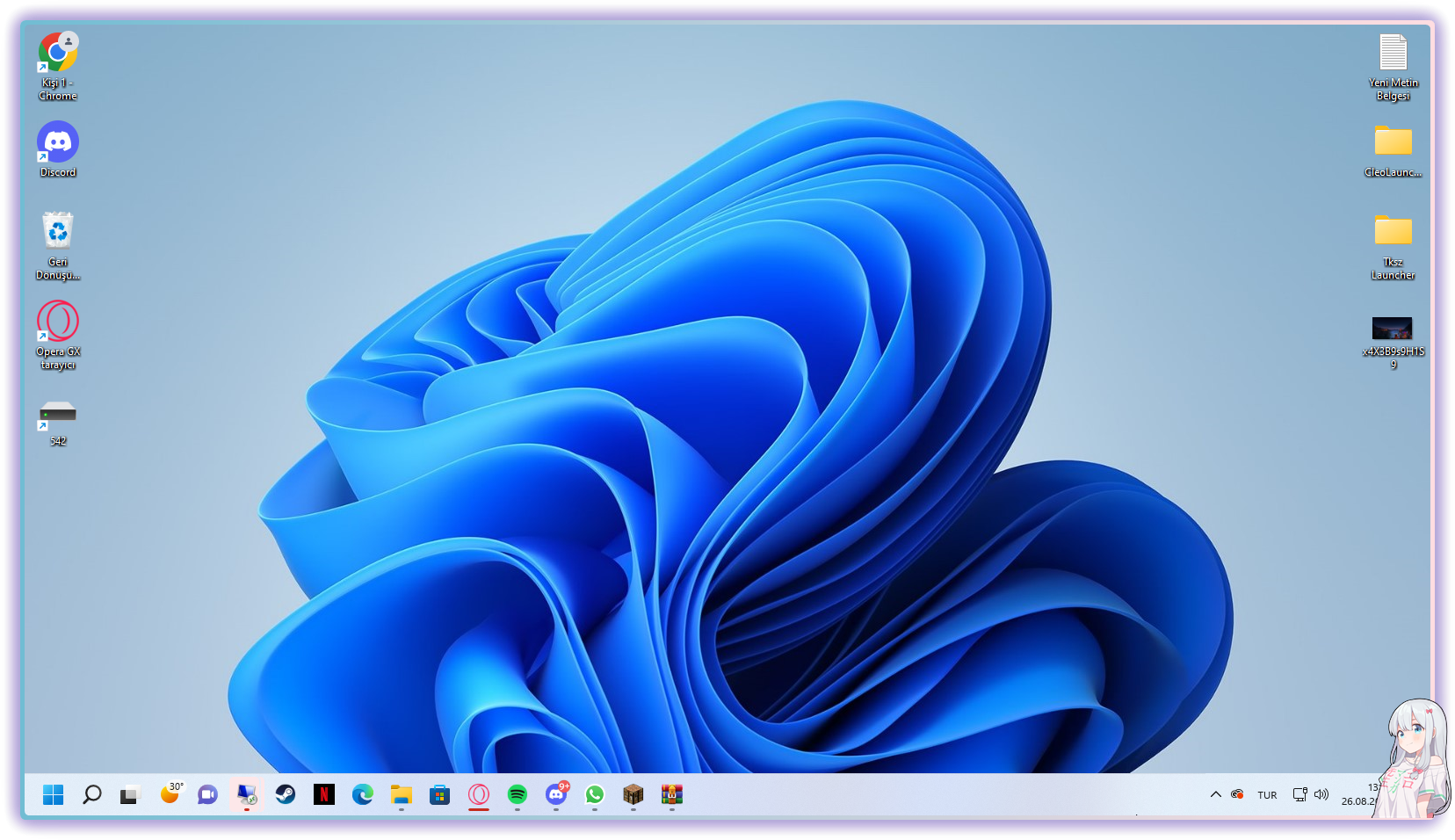
Task: Switch to WinRAR in the taskbar
Action: coord(672,795)
